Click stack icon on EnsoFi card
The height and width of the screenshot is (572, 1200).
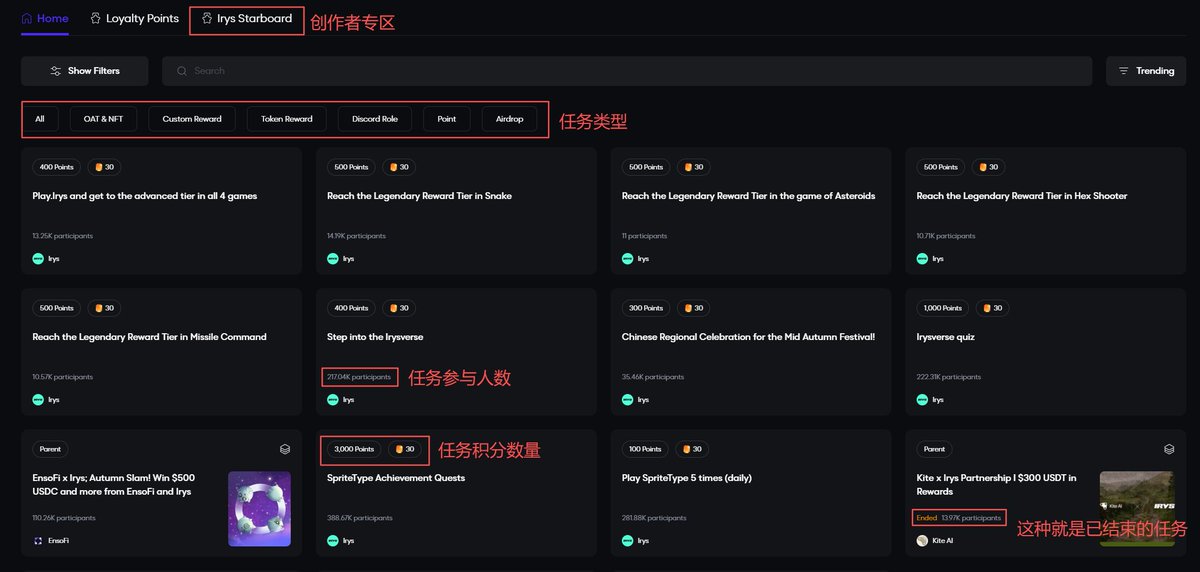(x=285, y=449)
